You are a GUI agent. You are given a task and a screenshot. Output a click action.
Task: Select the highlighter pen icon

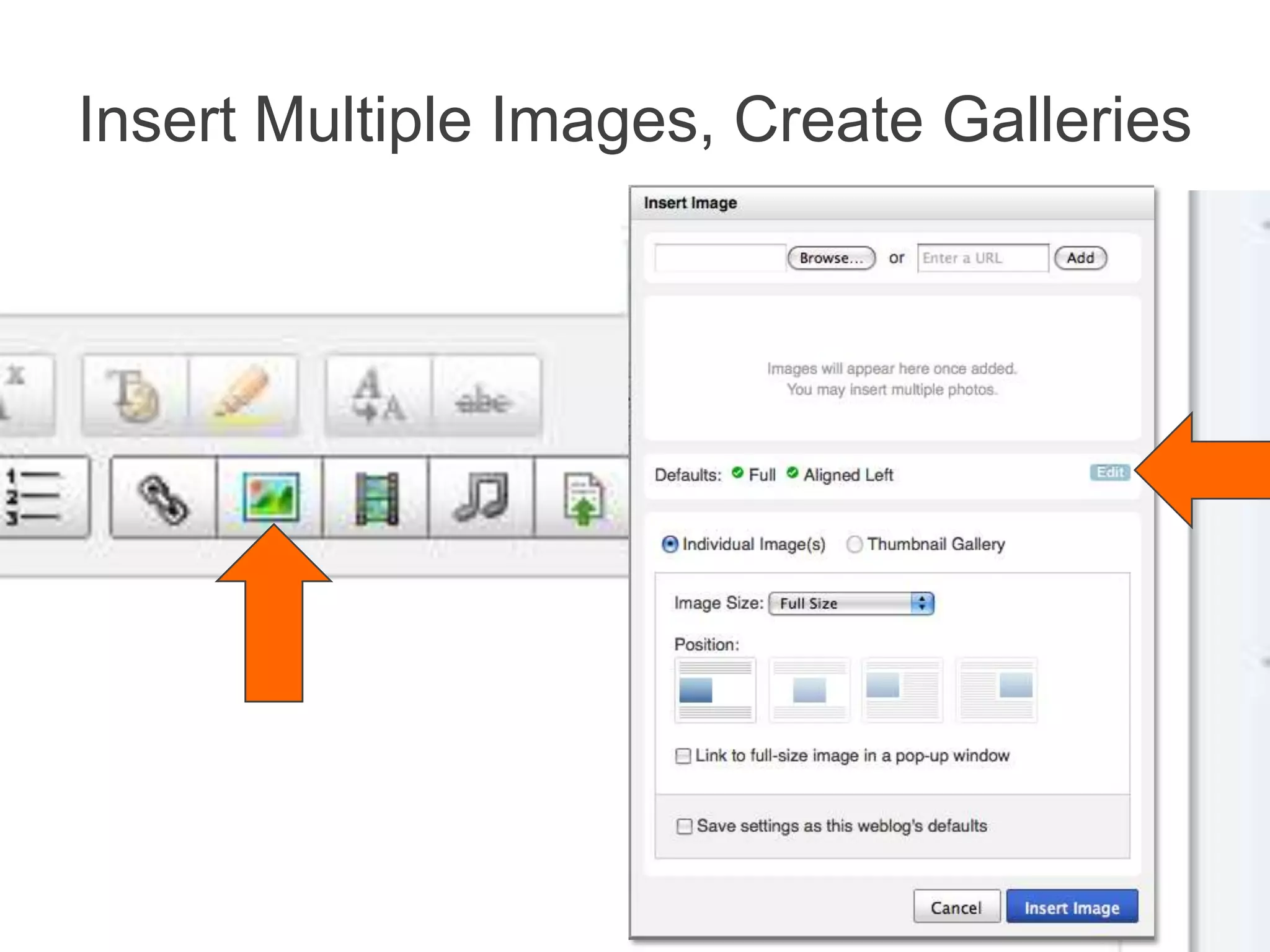(244, 395)
